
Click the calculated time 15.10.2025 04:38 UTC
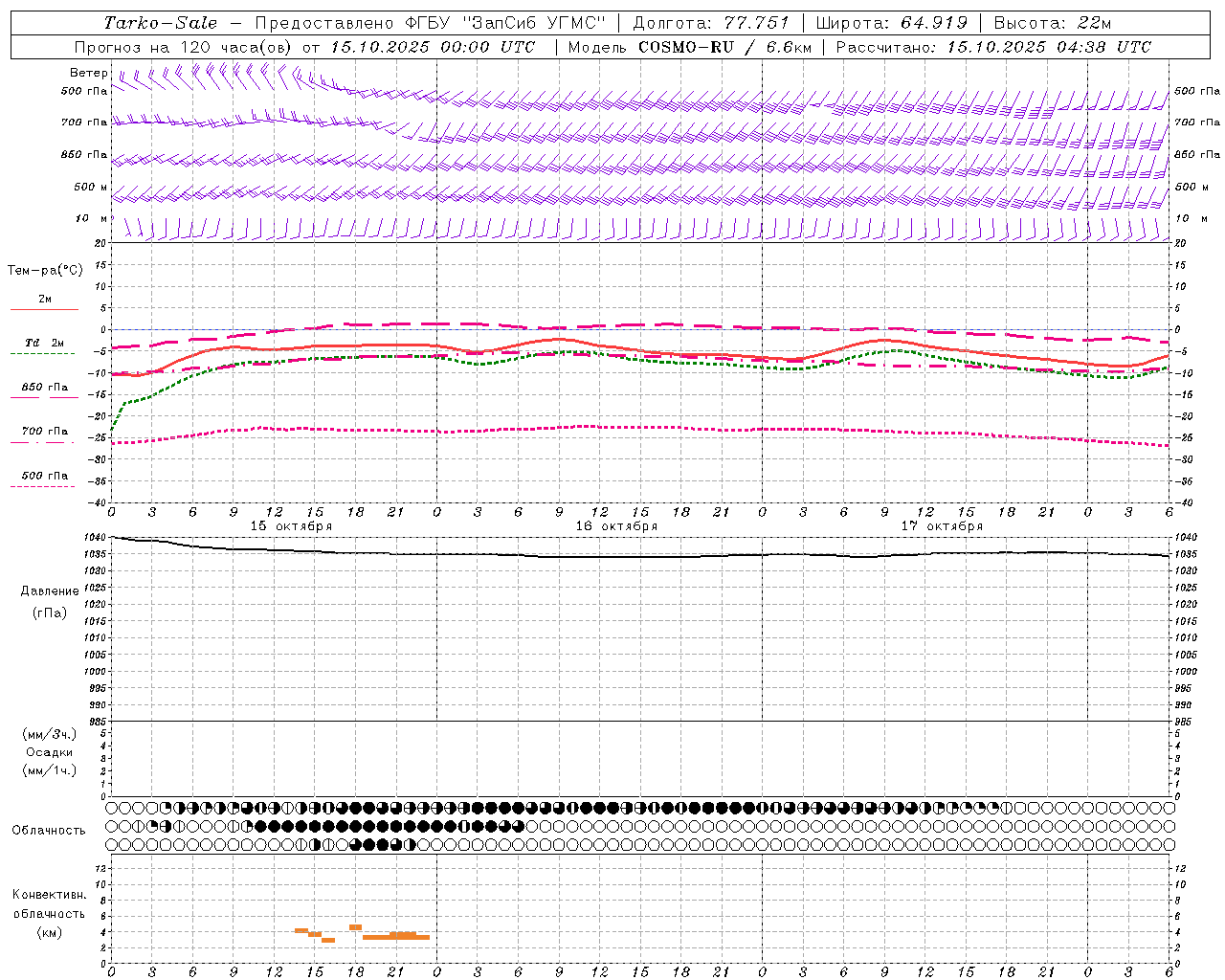click(x=1049, y=47)
